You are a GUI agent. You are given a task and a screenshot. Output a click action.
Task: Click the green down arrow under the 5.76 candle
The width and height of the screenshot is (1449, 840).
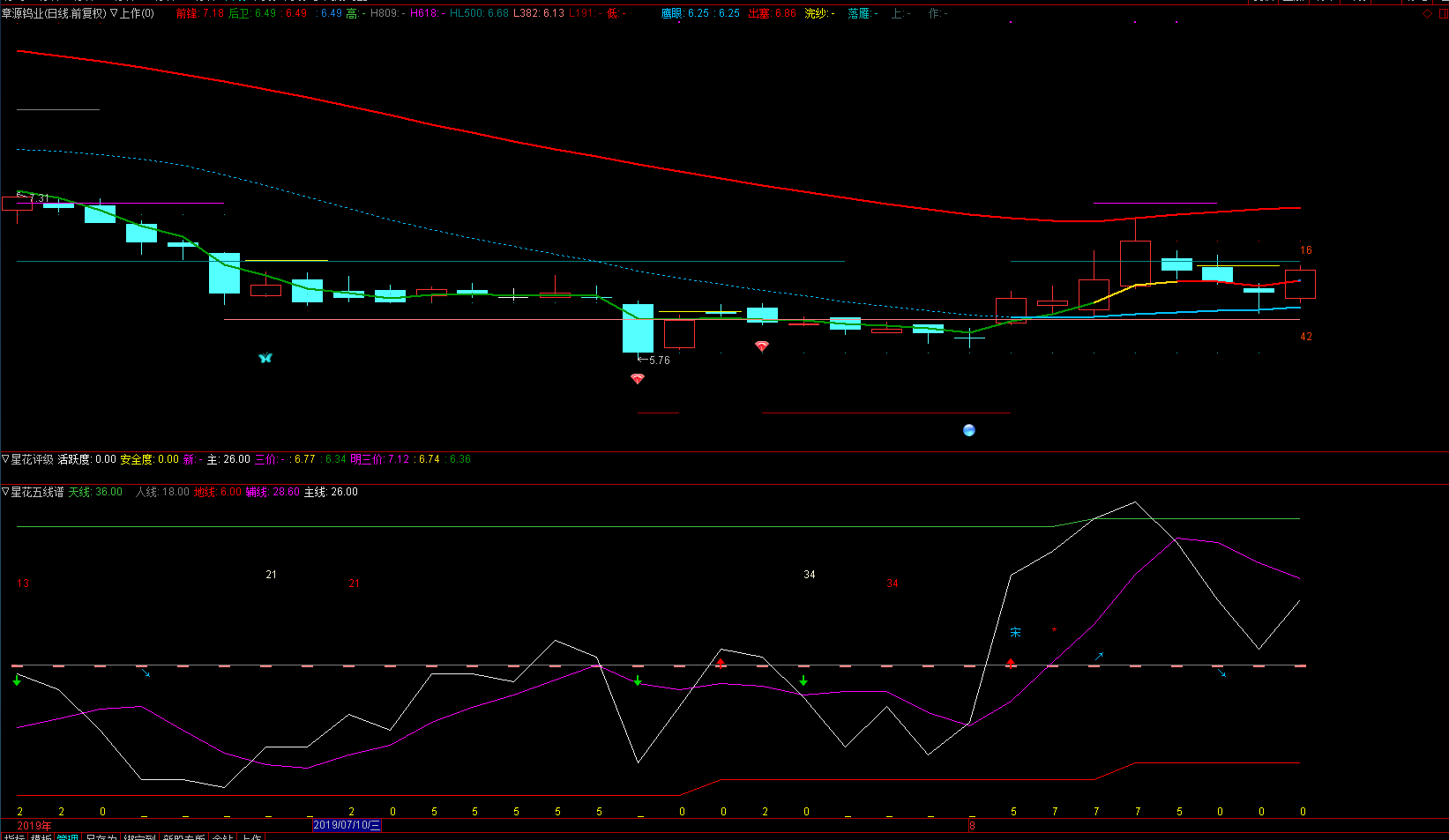[x=638, y=680]
